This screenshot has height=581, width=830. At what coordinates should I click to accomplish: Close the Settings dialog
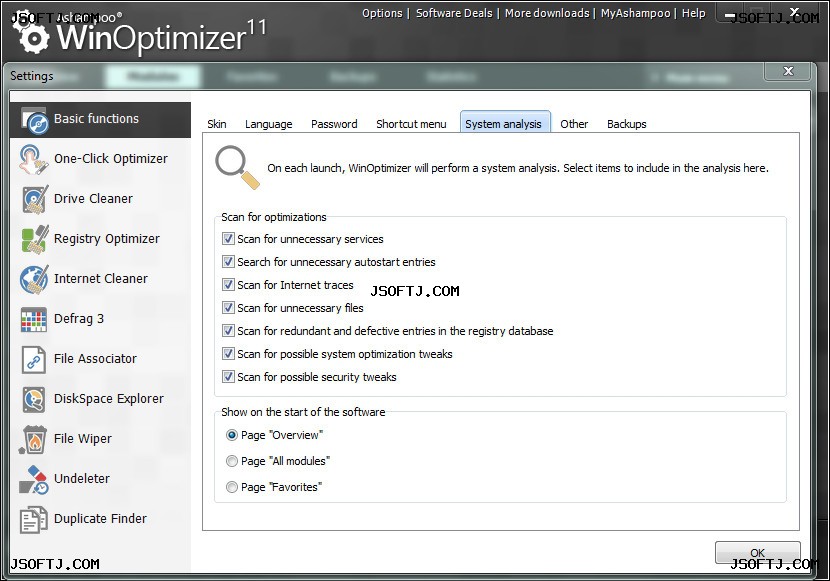788,71
